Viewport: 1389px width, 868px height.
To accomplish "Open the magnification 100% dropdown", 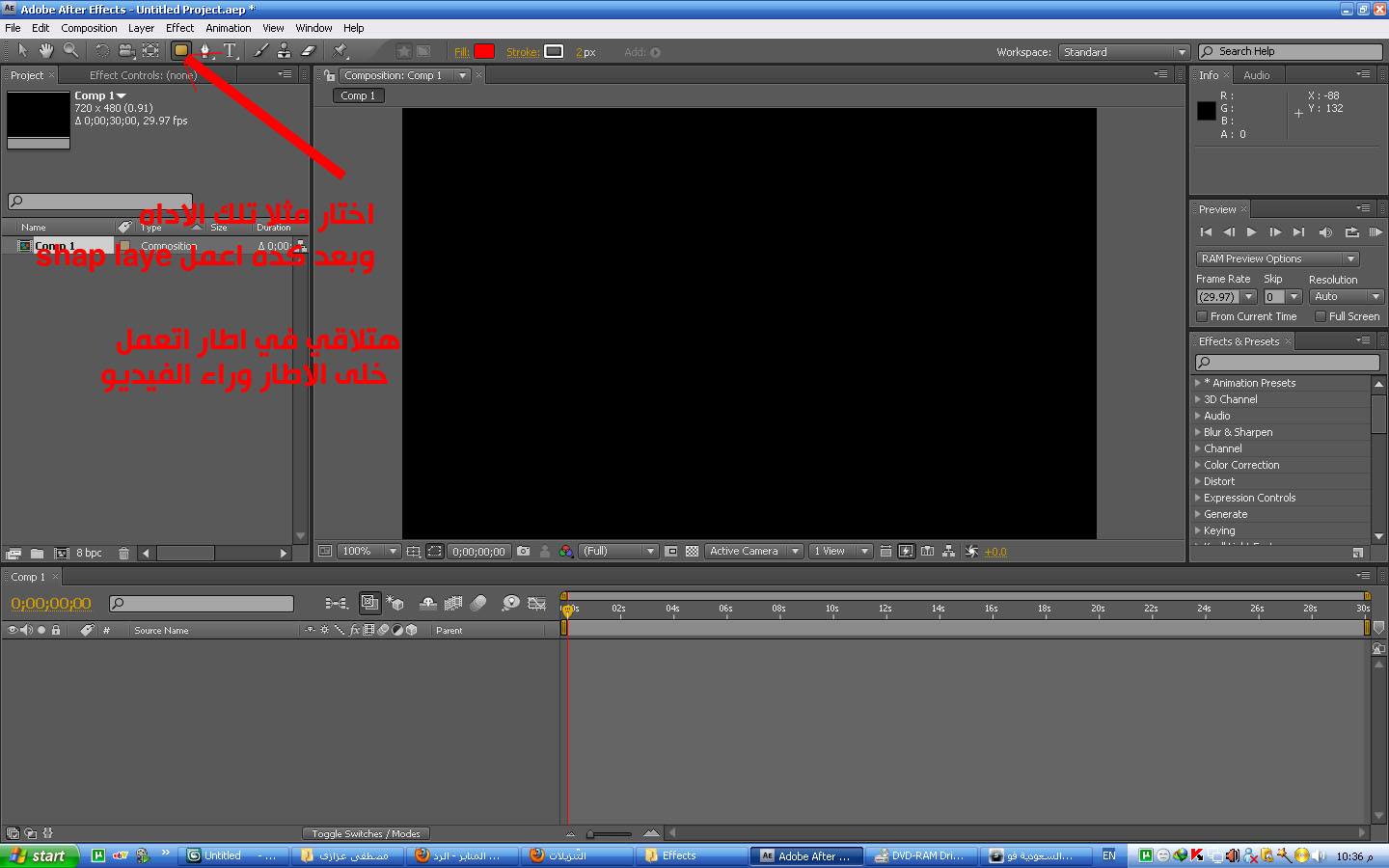I will point(368,552).
